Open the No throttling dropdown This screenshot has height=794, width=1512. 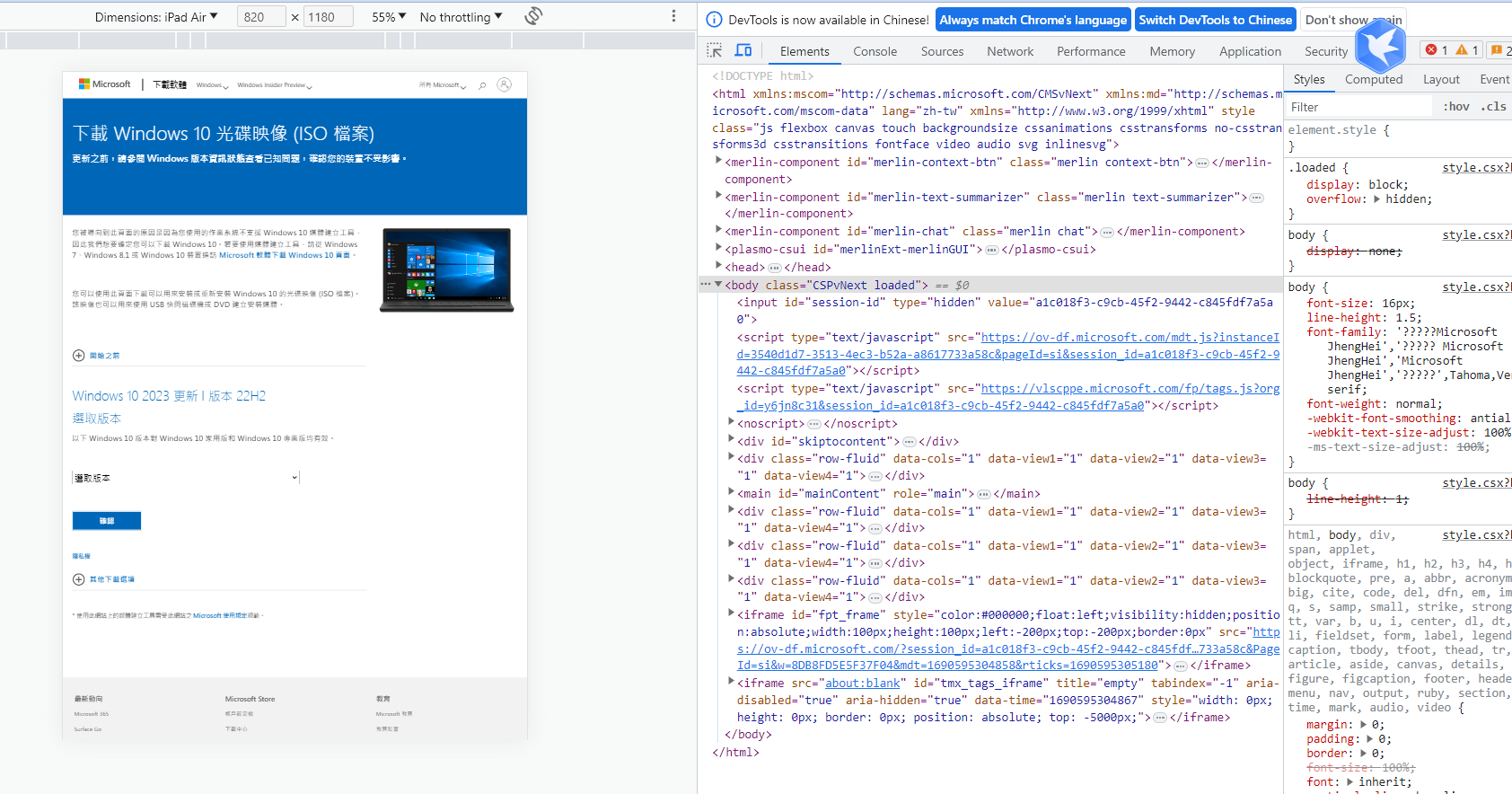pyautogui.click(x=461, y=17)
